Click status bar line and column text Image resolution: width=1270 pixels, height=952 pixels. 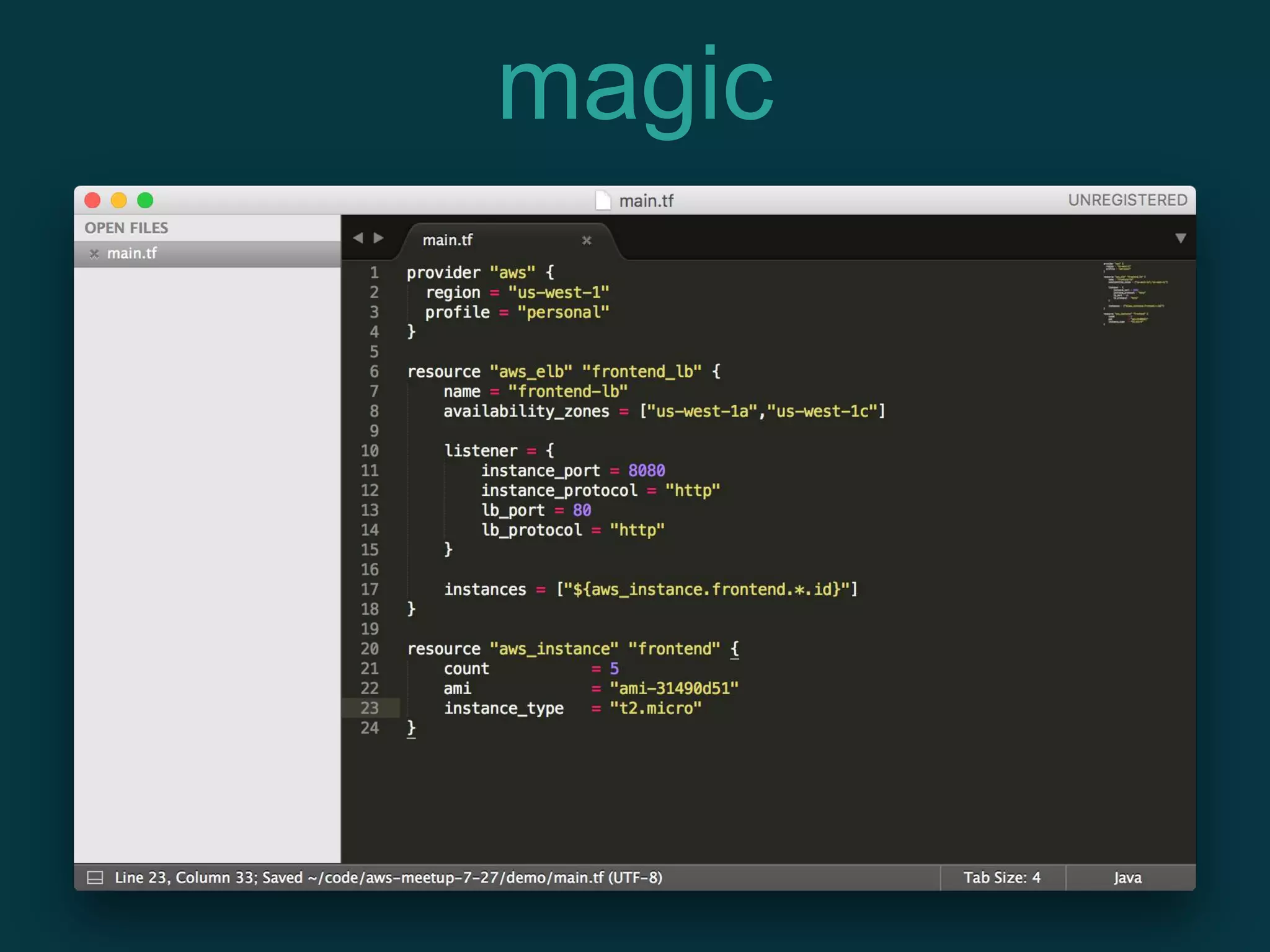186,878
